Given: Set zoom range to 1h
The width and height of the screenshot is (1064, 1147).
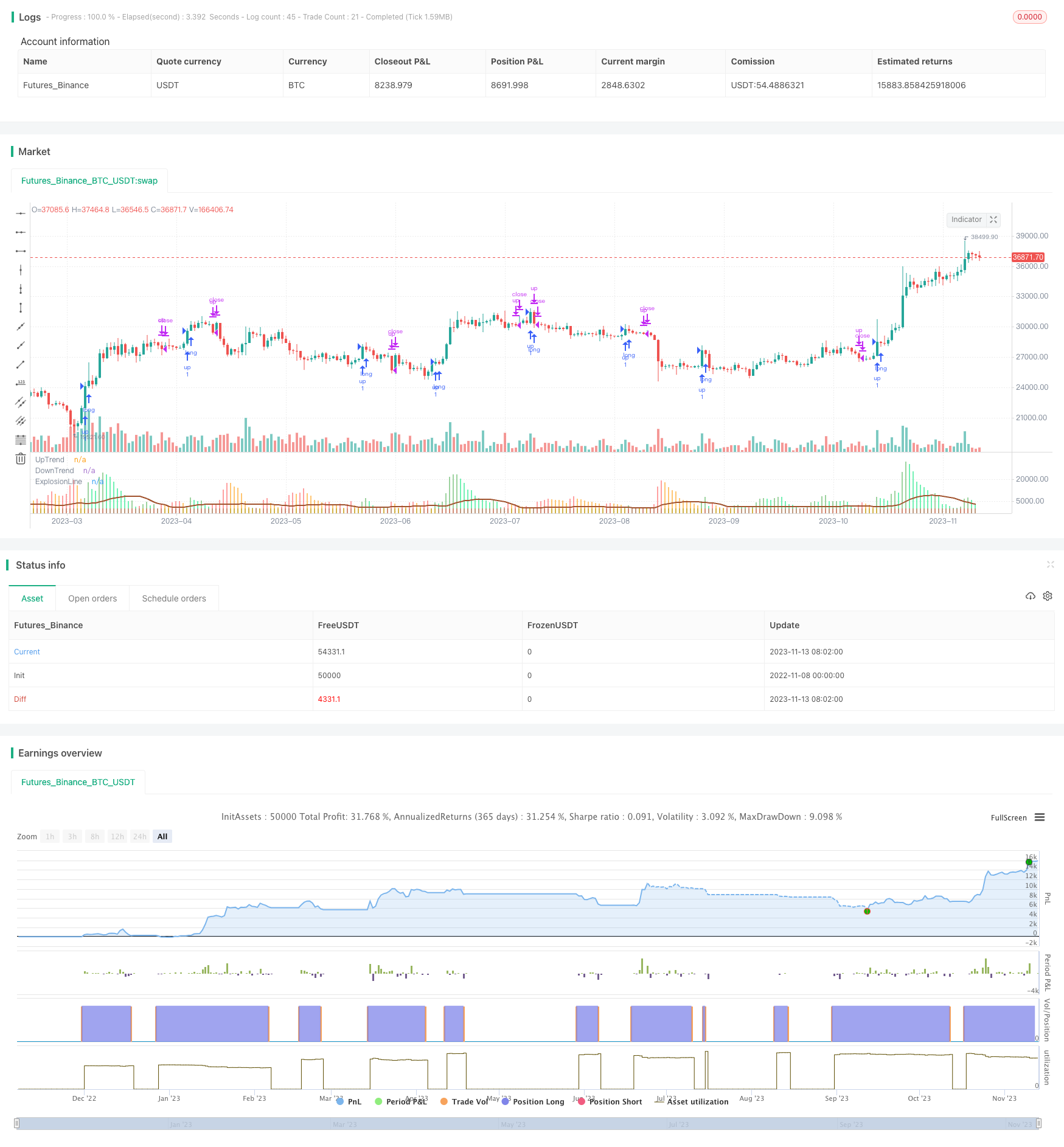Looking at the screenshot, I should pos(50,837).
